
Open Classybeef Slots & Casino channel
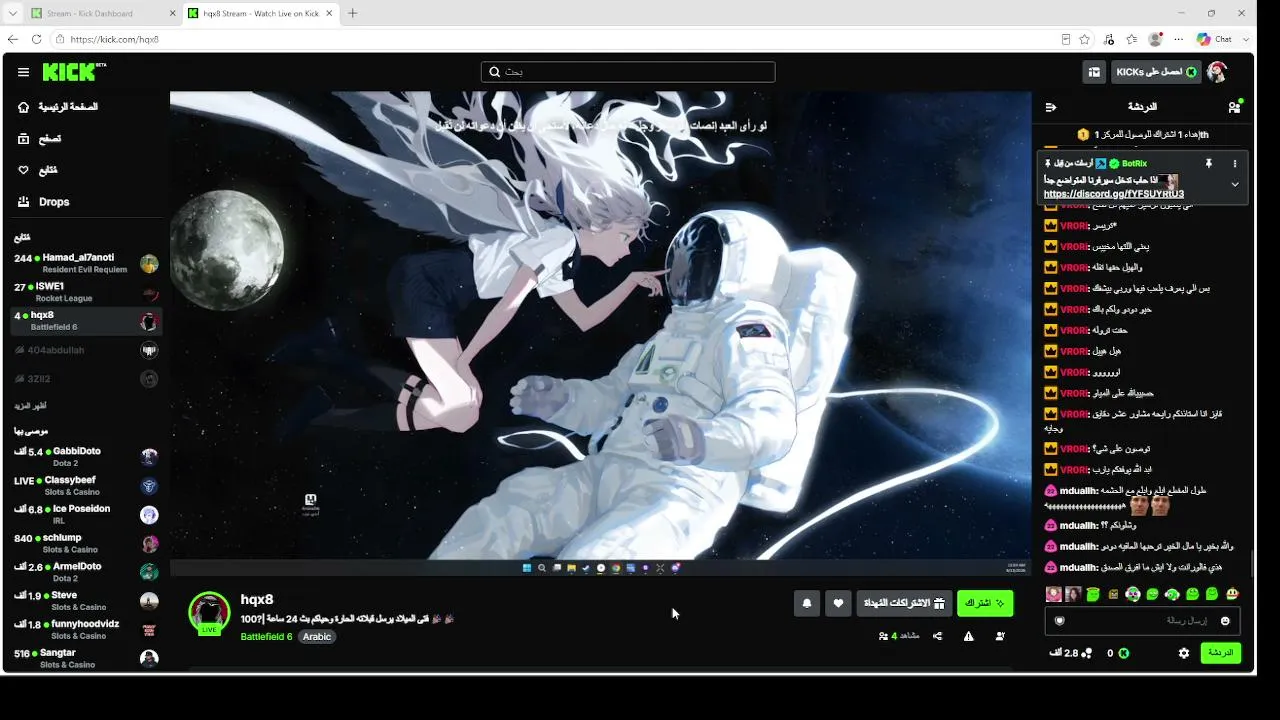point(86,485)
